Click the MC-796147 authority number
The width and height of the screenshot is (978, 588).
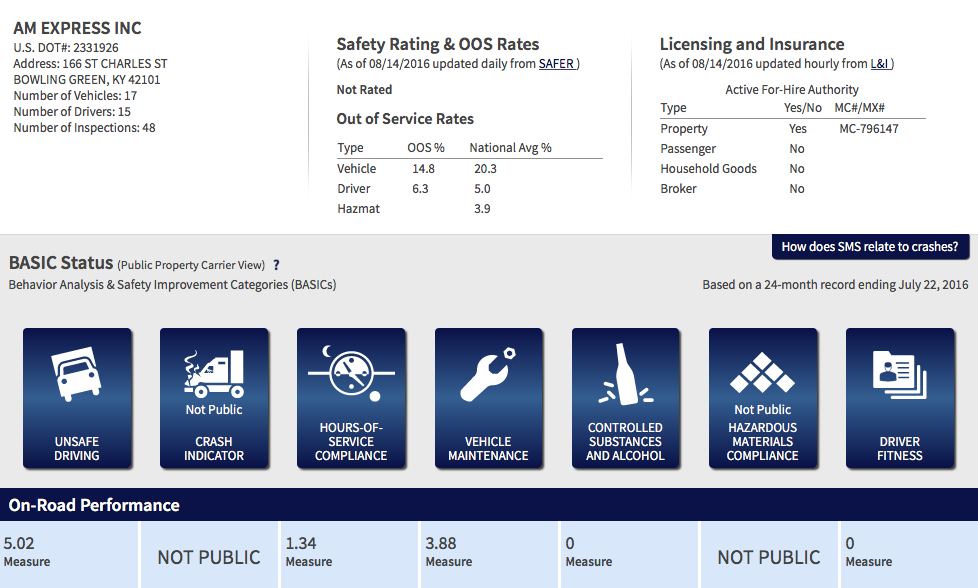tap(868, 129)
